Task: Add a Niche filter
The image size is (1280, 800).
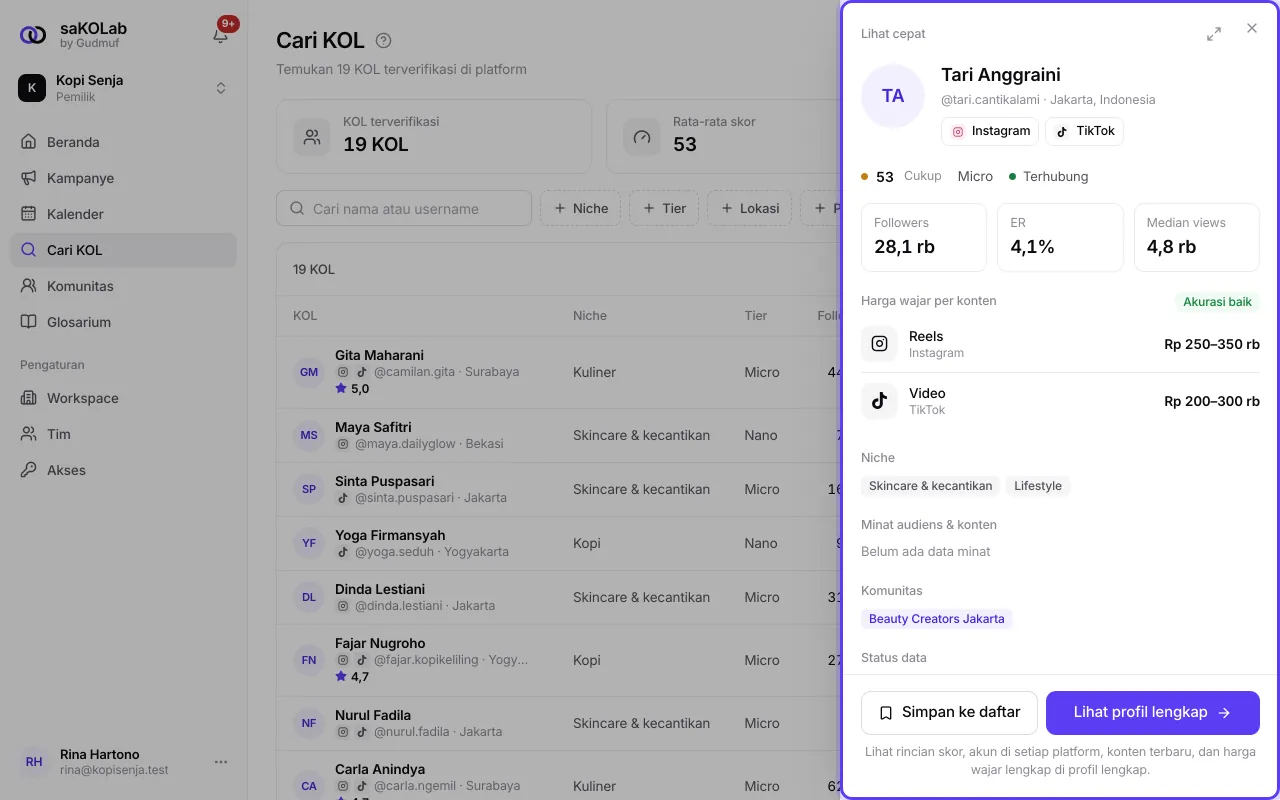Action: point(580,209)
